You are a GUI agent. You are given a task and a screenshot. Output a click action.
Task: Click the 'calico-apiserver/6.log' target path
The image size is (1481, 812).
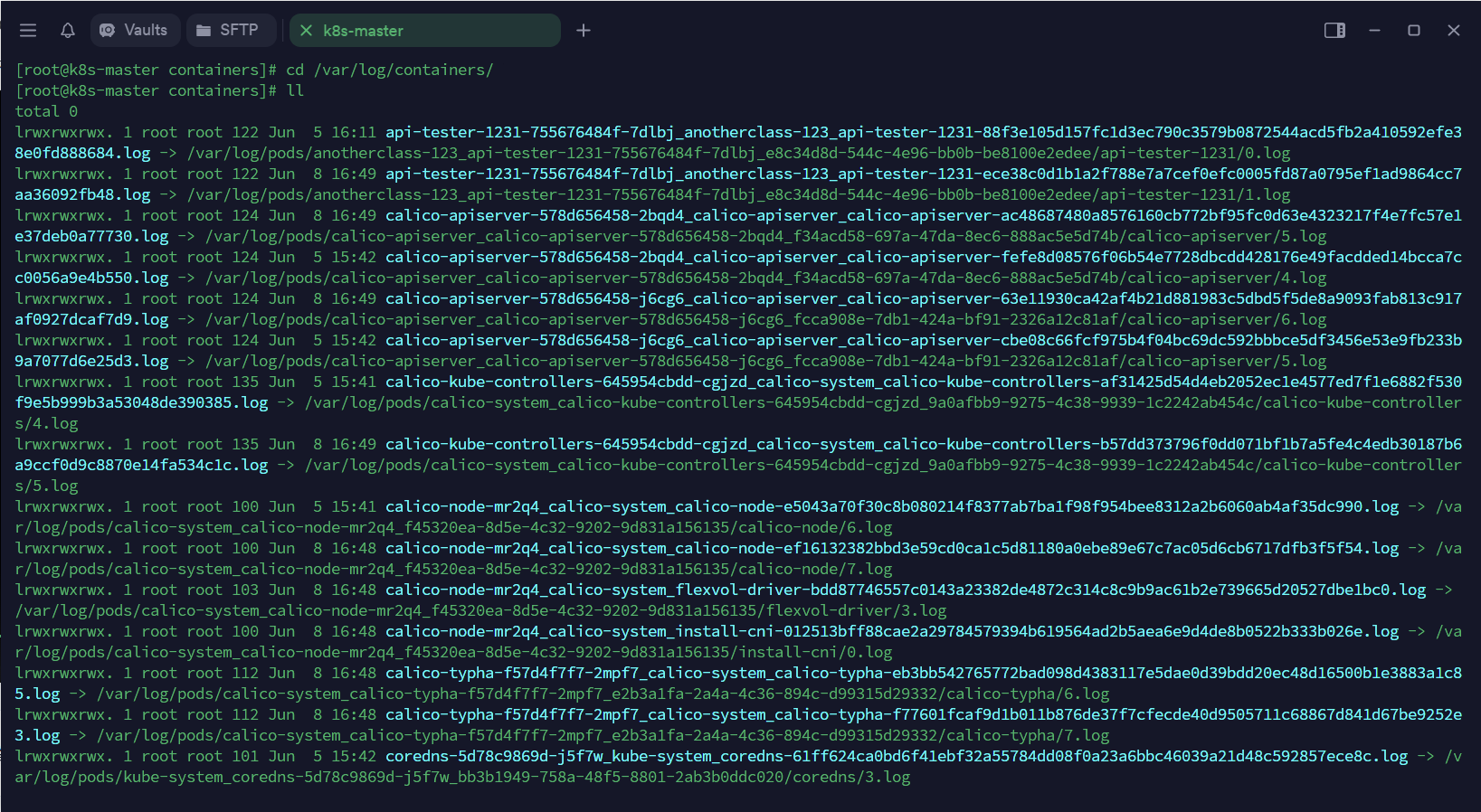1227,319
